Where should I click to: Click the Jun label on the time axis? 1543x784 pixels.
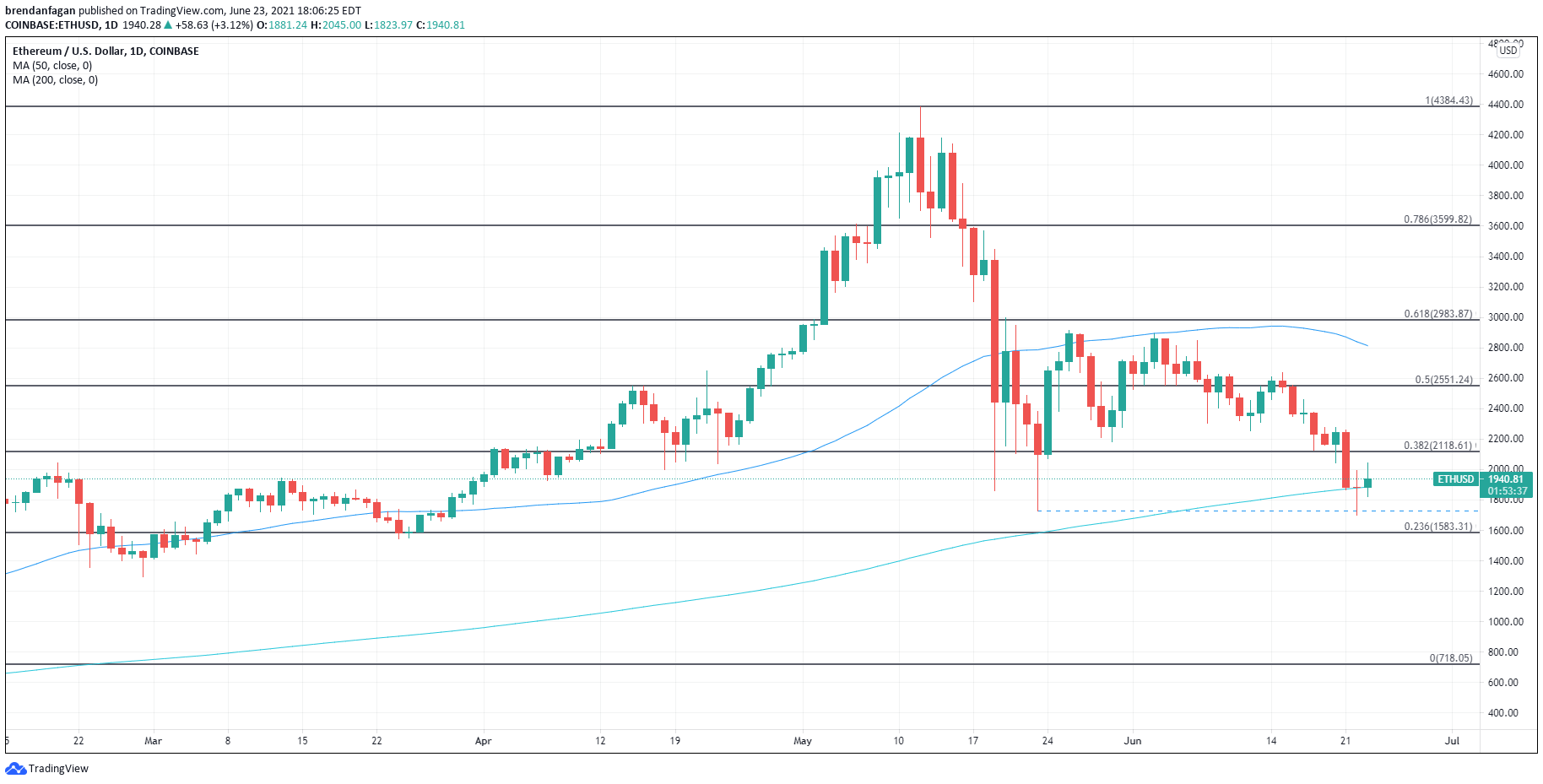(x=1133, y=741)
